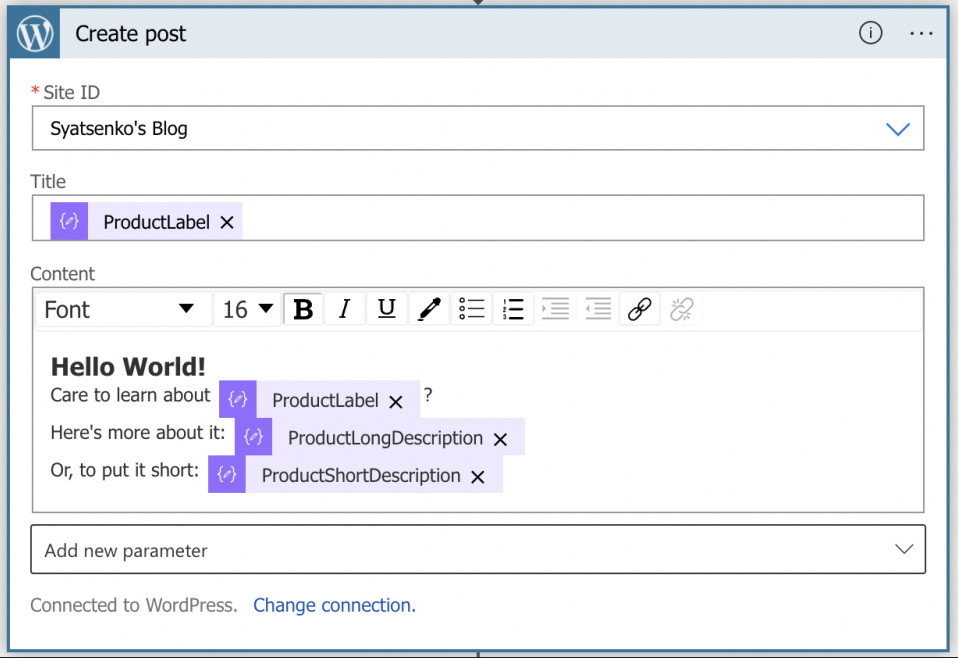The width and height of the screenshot is (958, 658).
Task: Toggle bold formatting
Action: click(x=303, y=309)
